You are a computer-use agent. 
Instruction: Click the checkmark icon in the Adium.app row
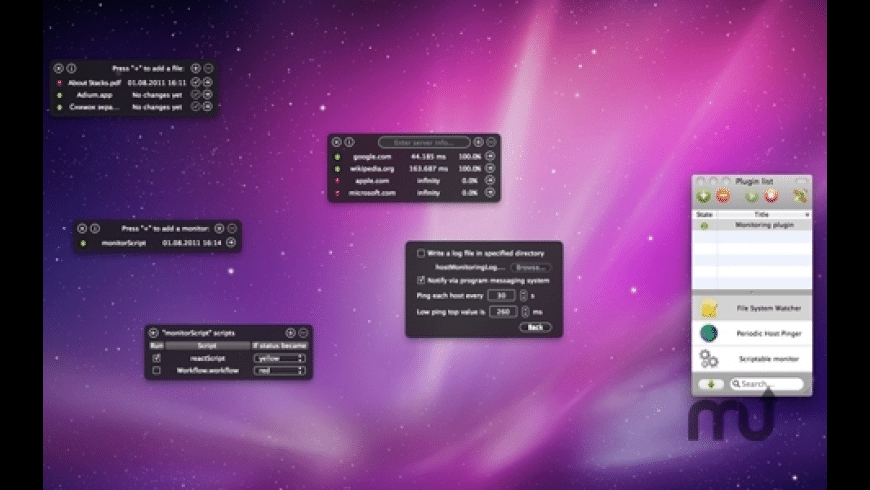(x=195, y=94)
